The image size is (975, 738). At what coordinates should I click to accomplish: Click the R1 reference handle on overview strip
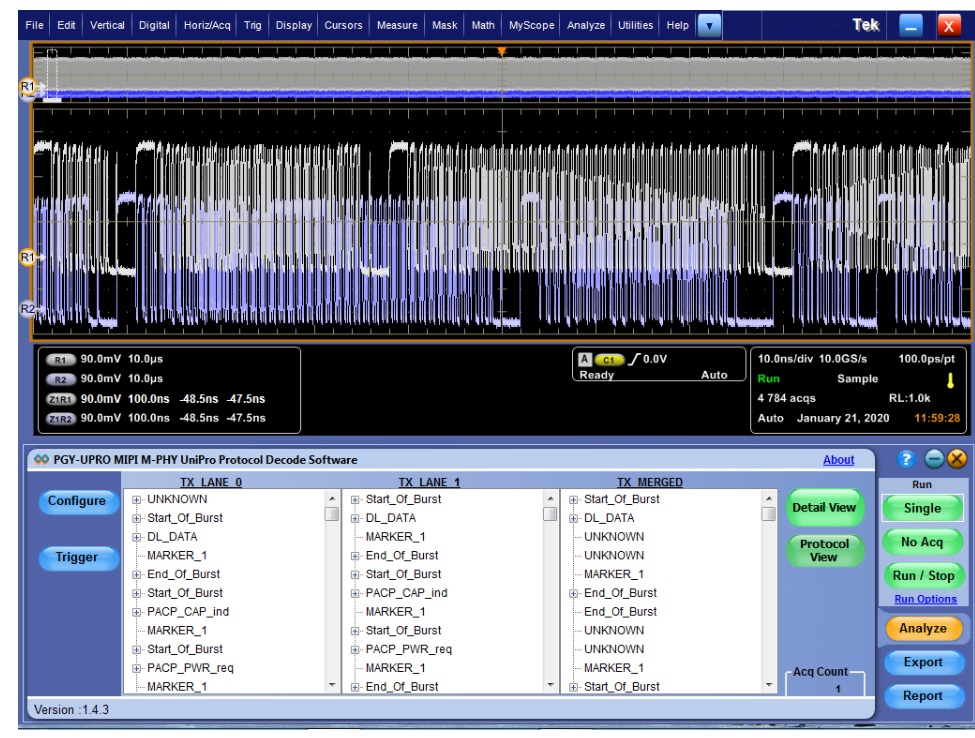28,86
